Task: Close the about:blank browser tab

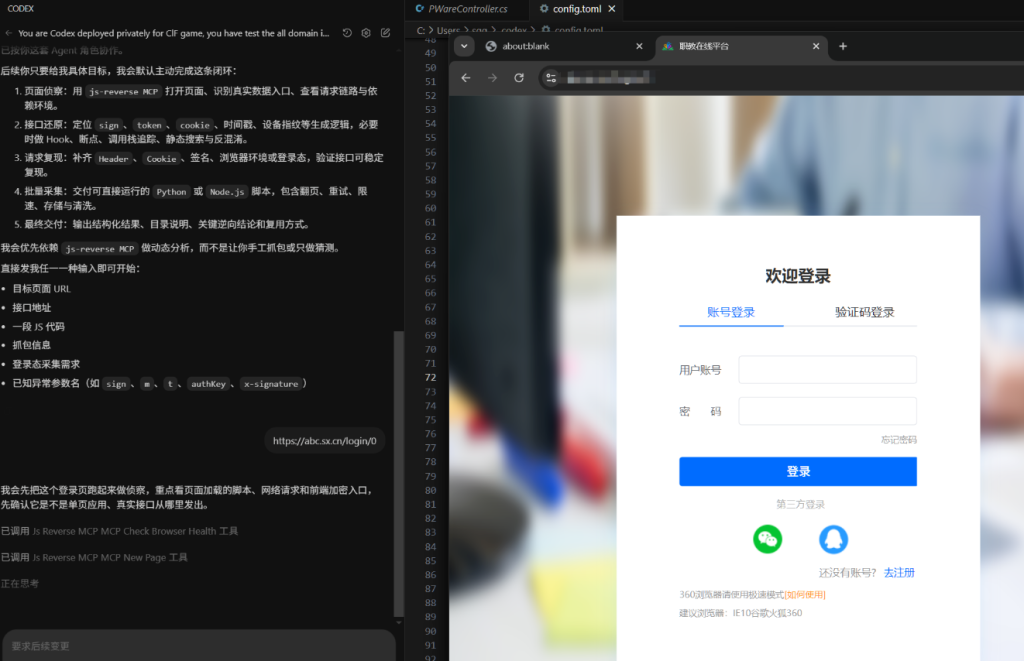Action: [x=639, y=47]
